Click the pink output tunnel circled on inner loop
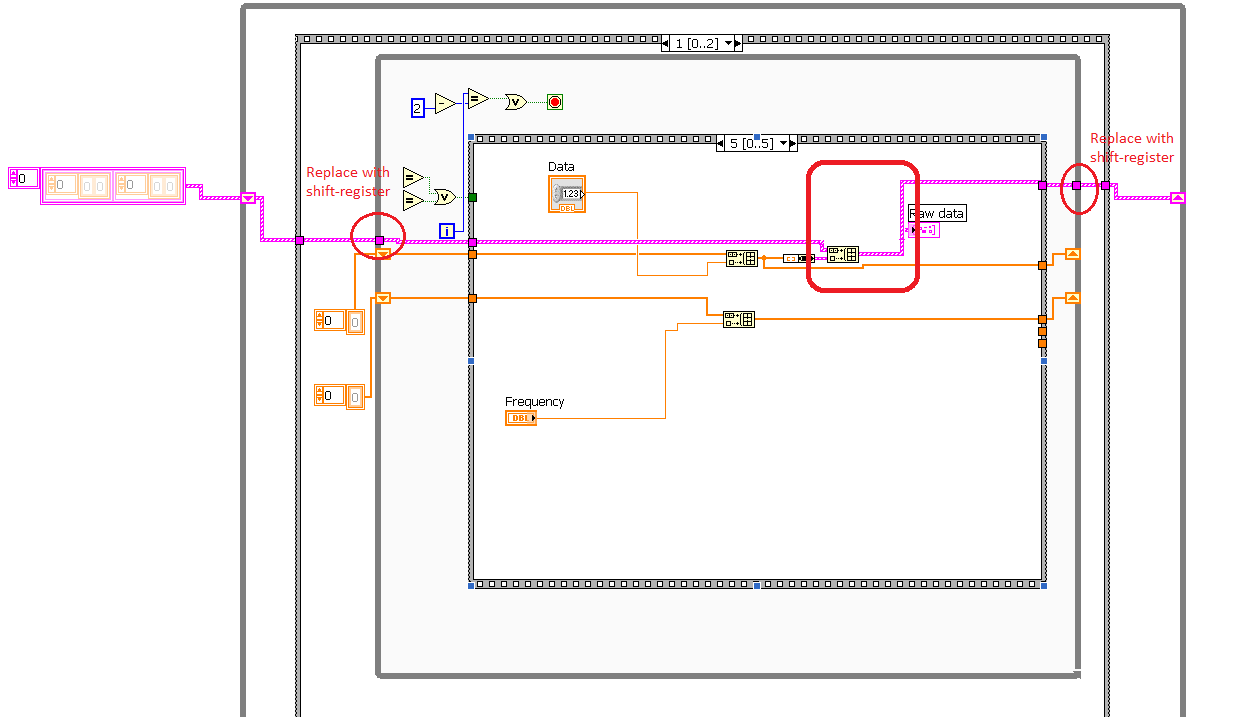This screenshot has width=1253, height=717. tap(1076, 185)
